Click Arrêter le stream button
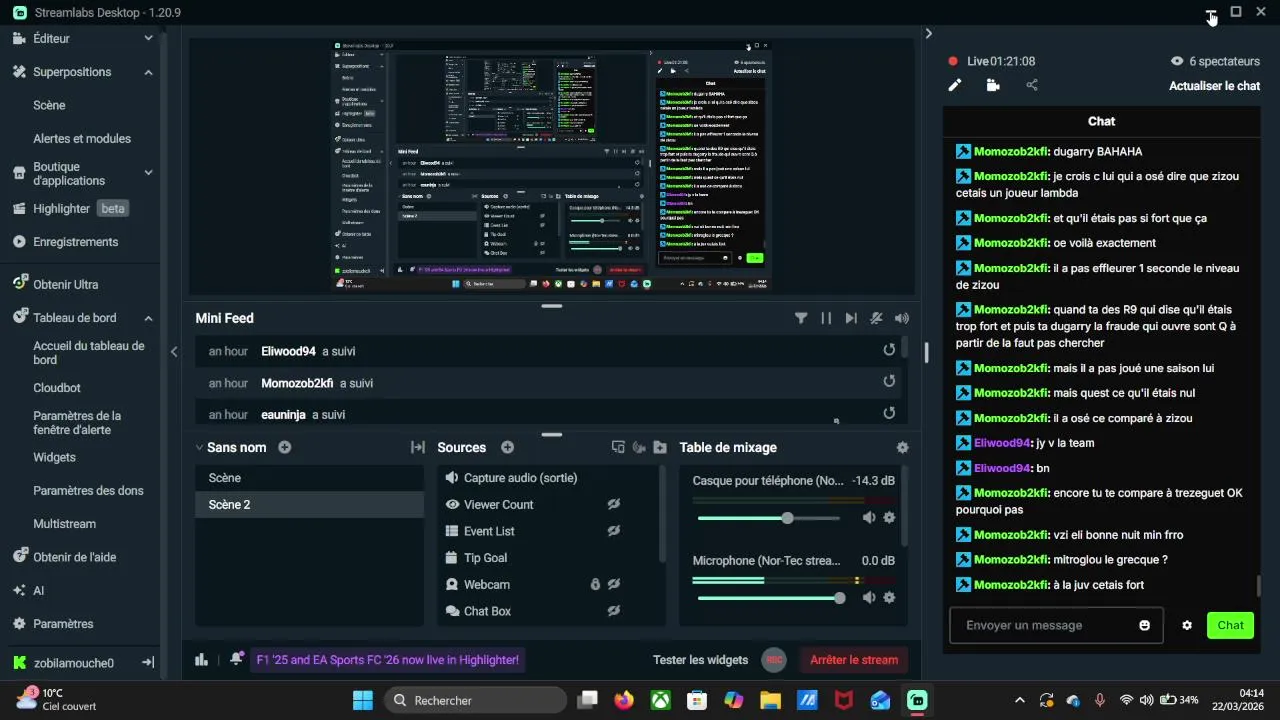1280x720 pixels. click(853, 660)
